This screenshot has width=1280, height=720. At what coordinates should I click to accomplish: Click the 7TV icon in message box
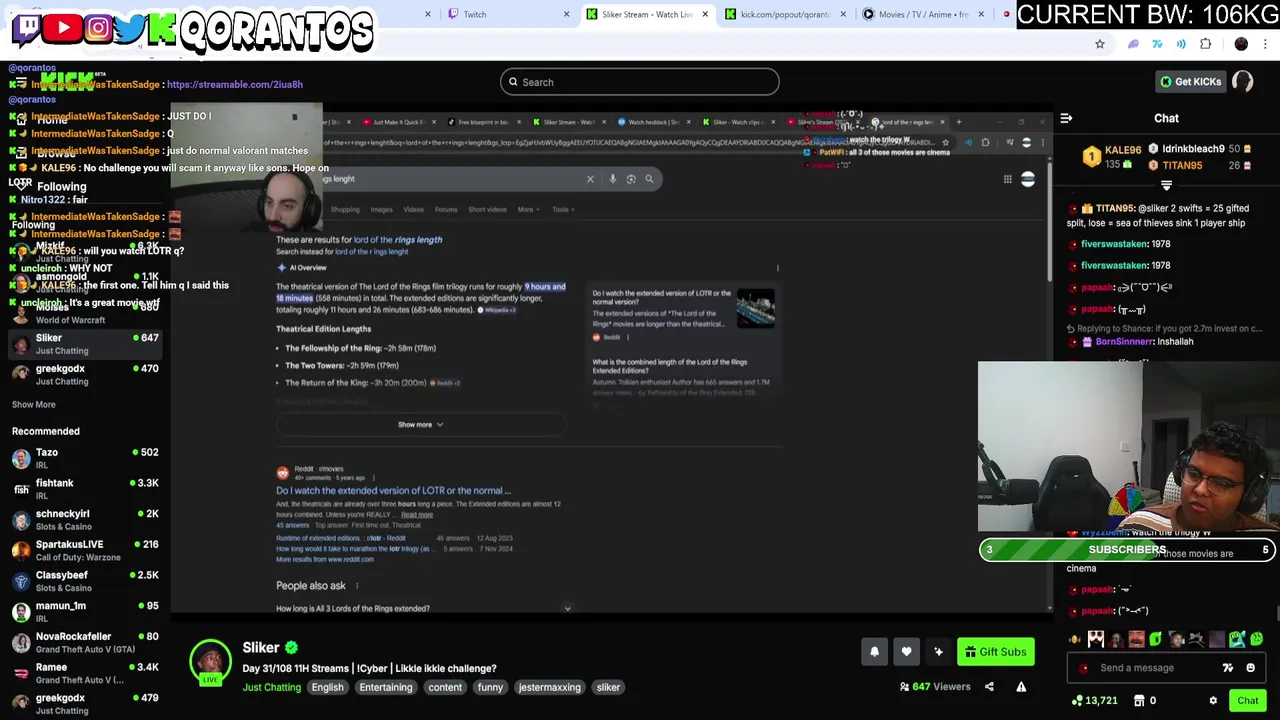pyautogui.click(x=1228, y=668)
